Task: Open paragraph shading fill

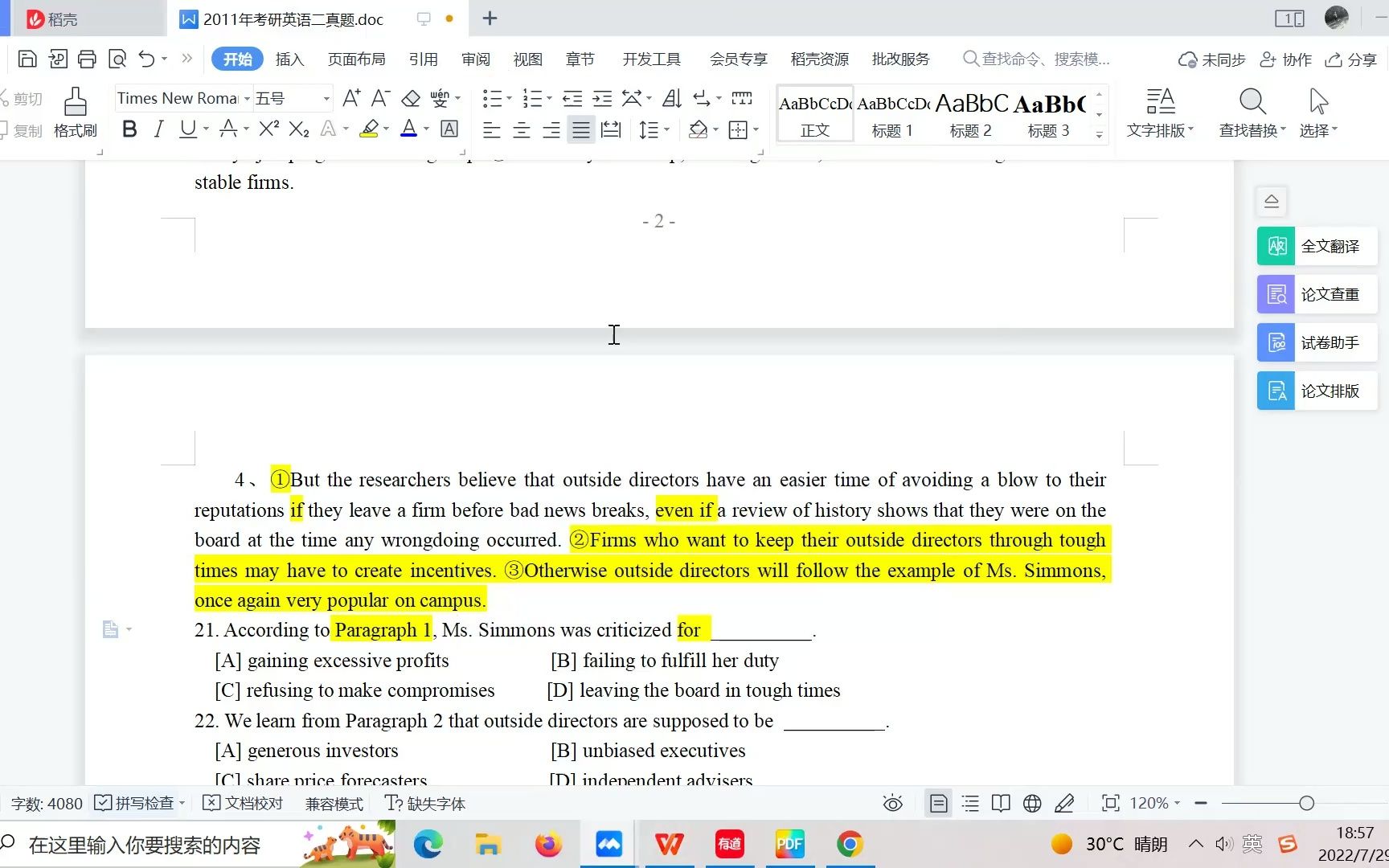Action: click(x=698, y=129)
